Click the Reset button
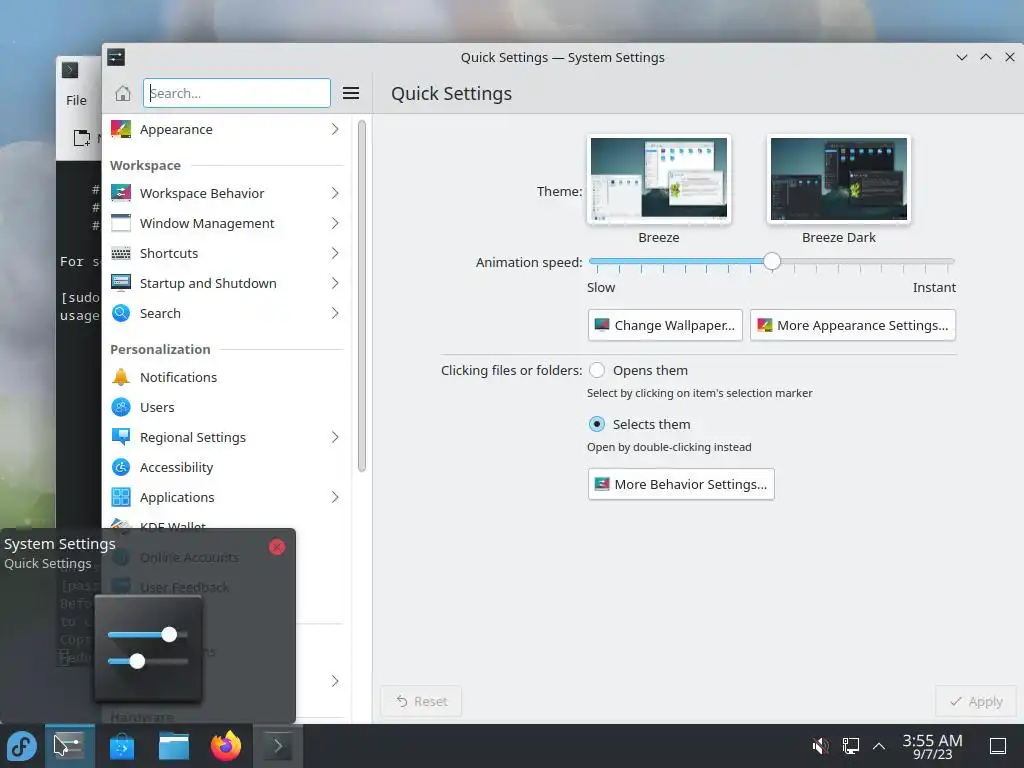Viewport: 1024px width, 768px height. (x=421, y=701)
